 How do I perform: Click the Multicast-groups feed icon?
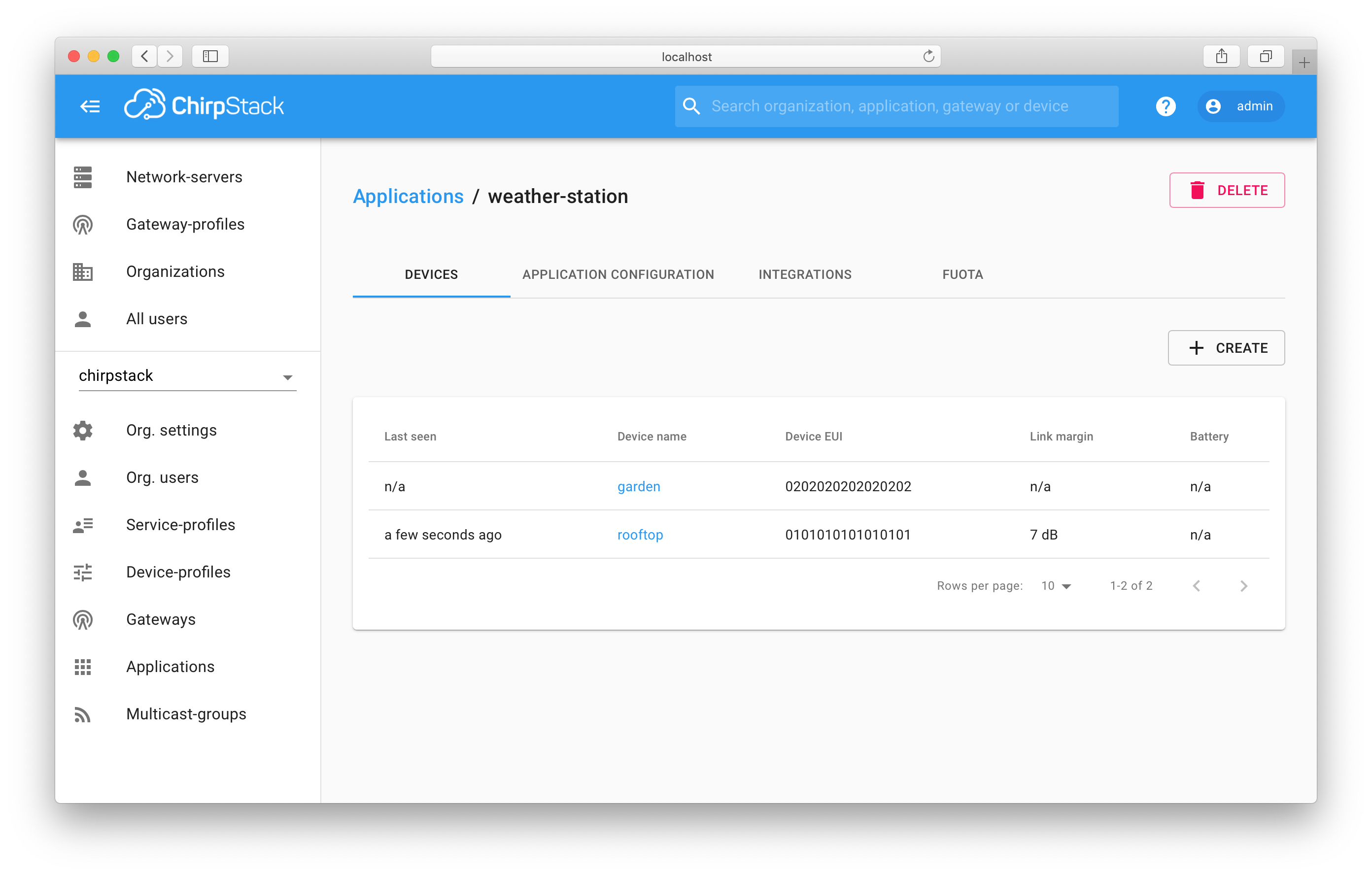click(x=83, y=714)
